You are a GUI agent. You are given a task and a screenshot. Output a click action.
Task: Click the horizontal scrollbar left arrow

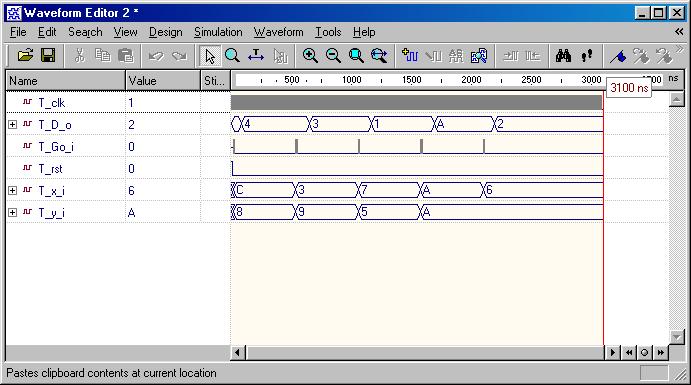[x=238, y=352]
